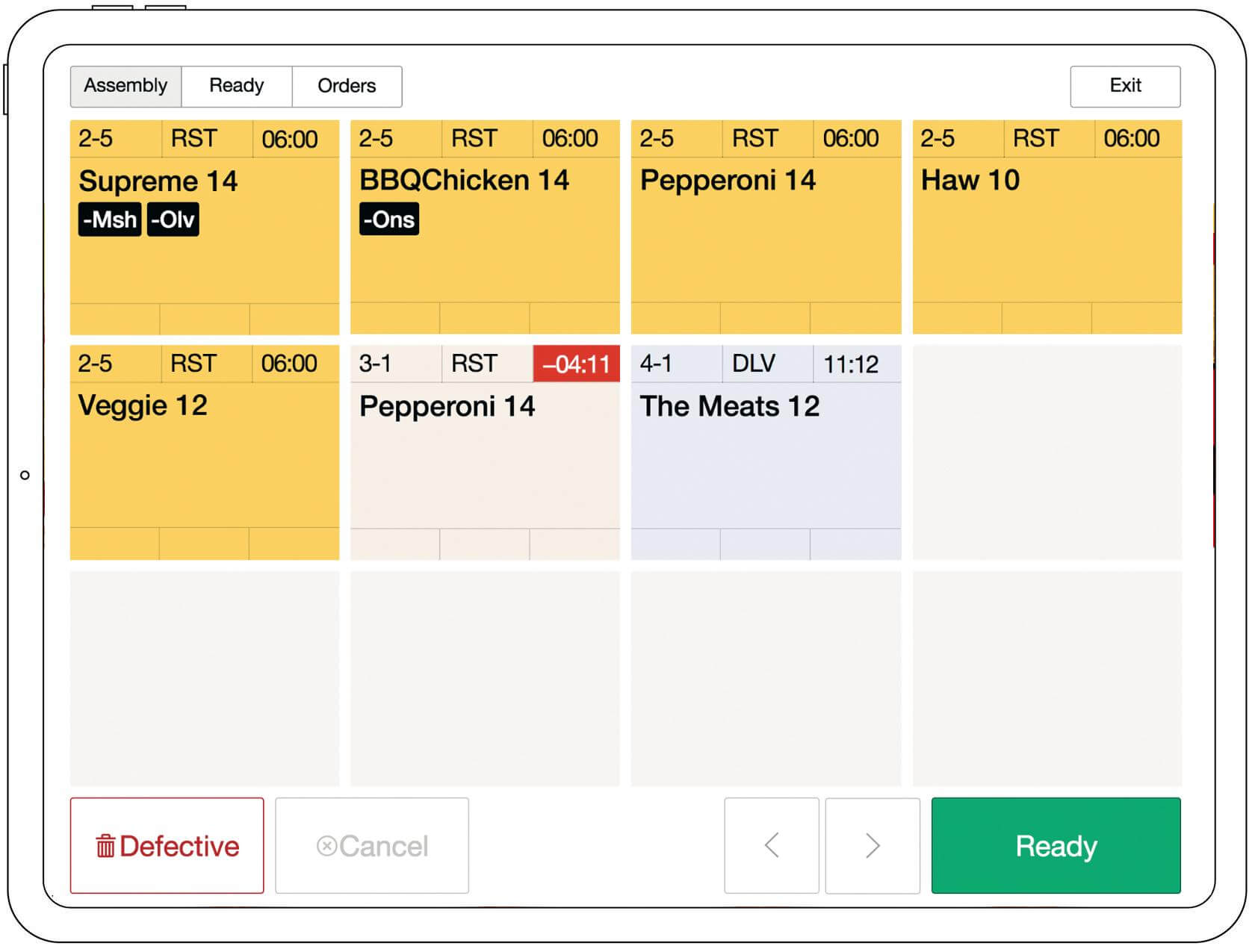Click the previous page arrow button
The image size is (1255, 952).
tap(771, 845)
